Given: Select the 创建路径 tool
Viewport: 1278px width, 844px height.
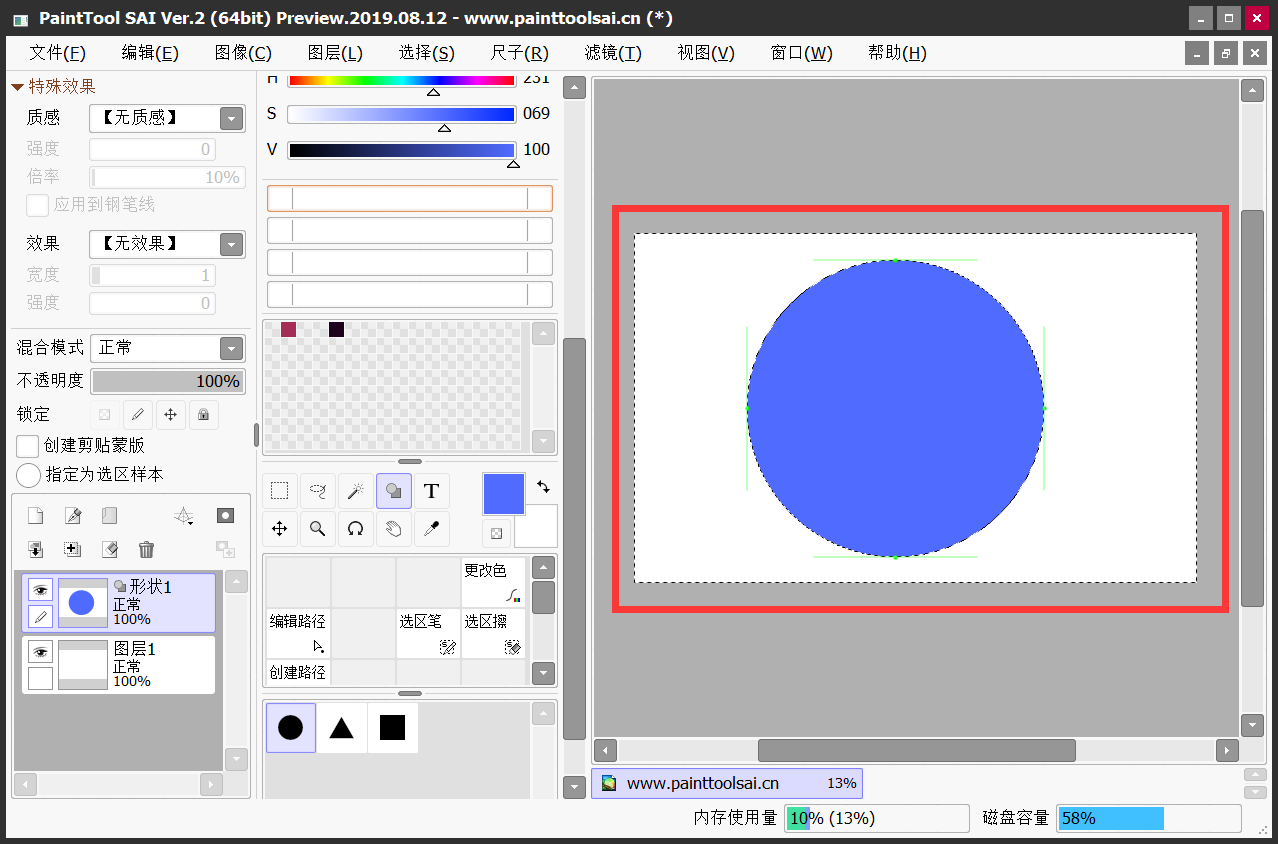Looking at the screenshot, I should (298, 672).
